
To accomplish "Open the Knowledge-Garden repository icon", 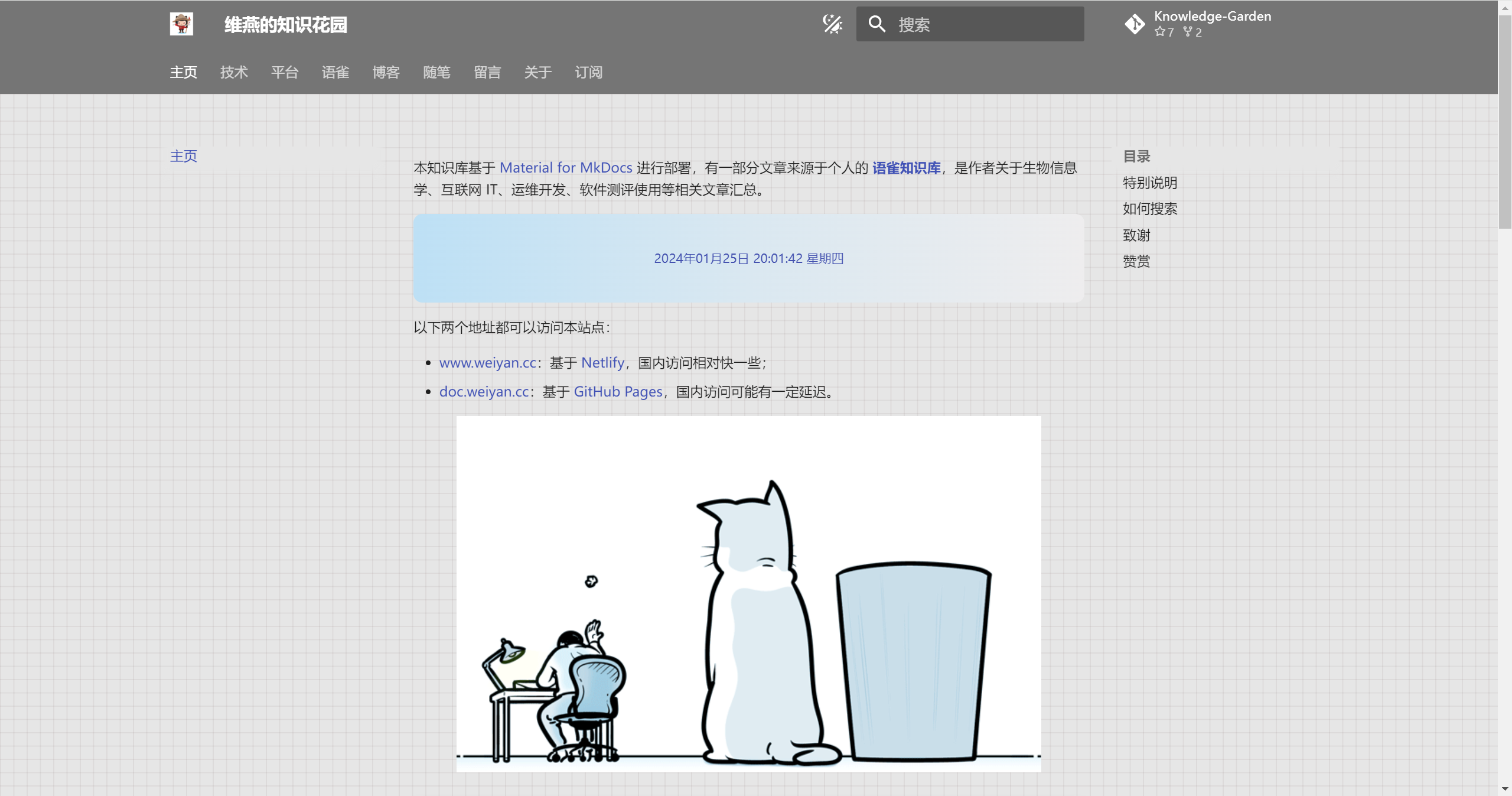I will 1136,24.
